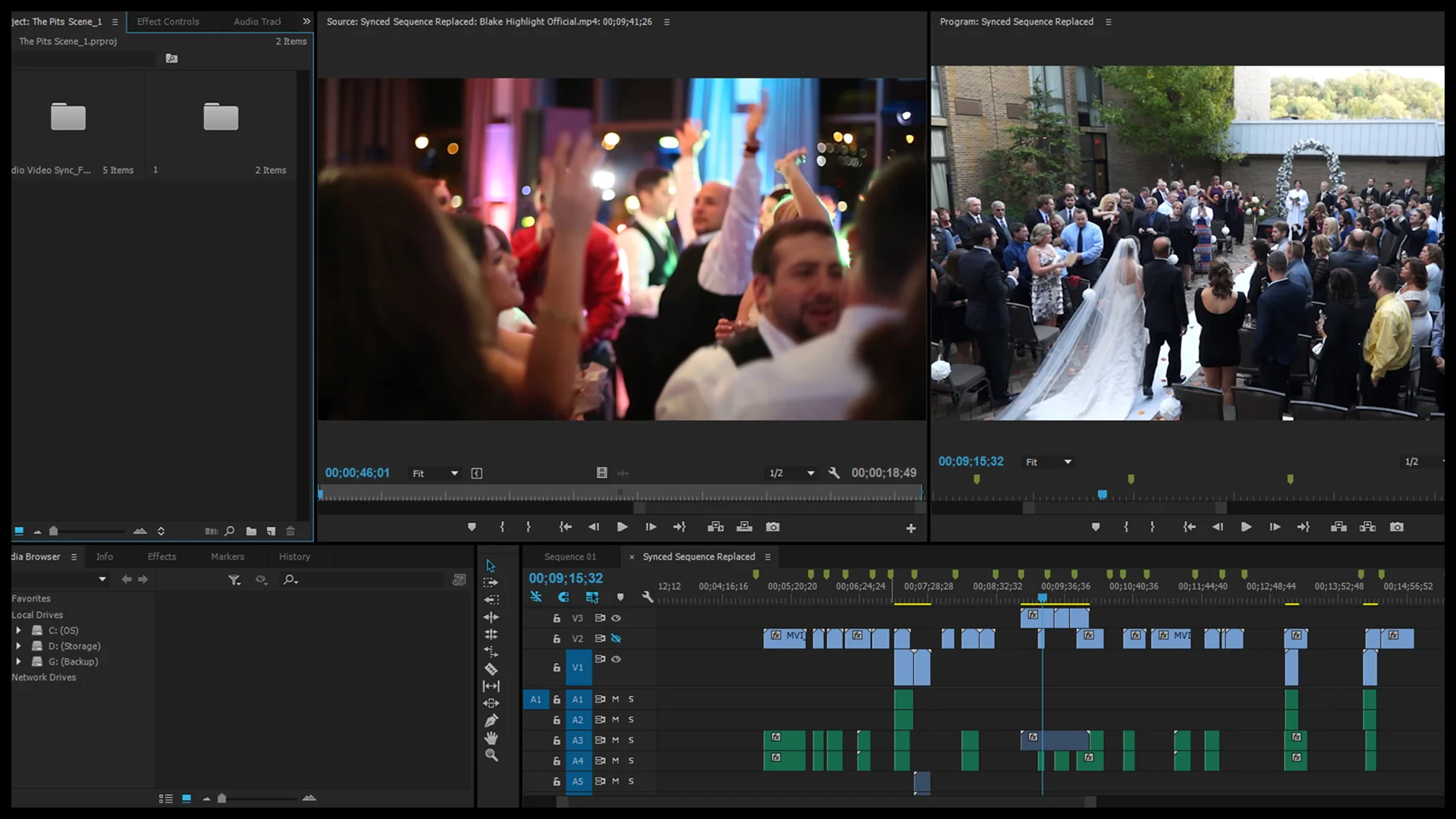Create New Bin in Project panel

point(251,531)
